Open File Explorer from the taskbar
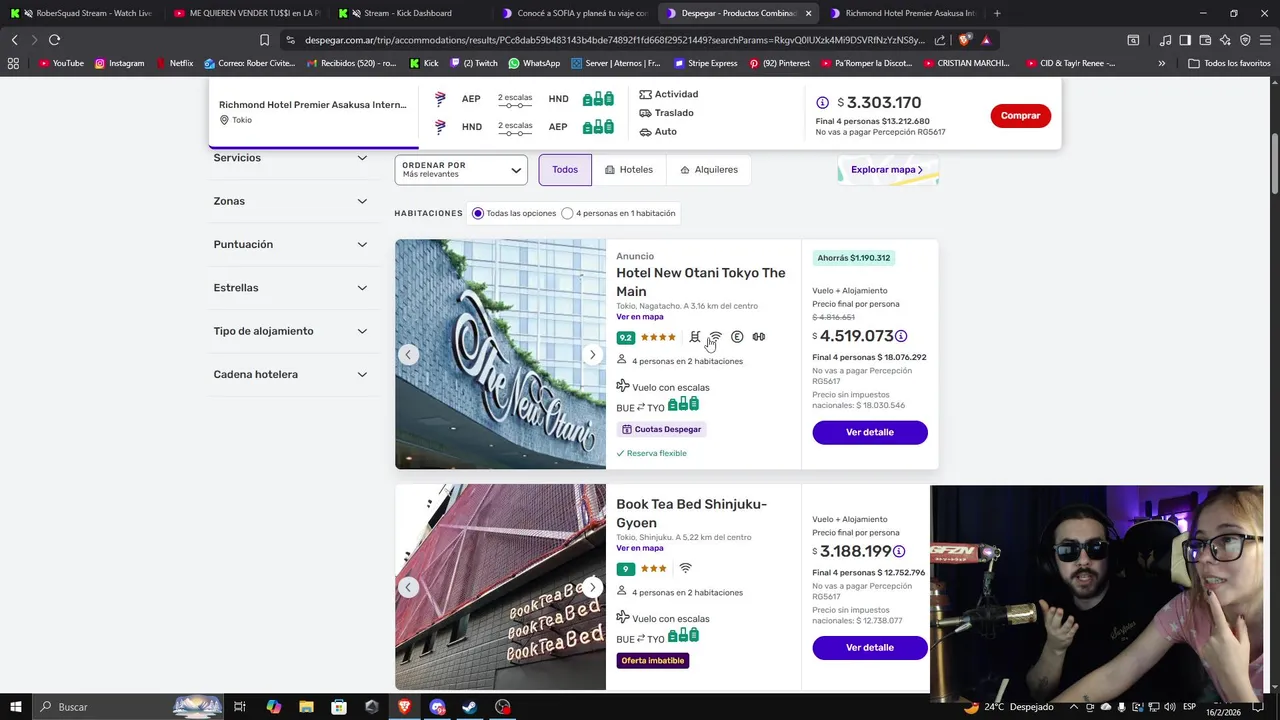Image resolution: width=1280 pixels, height=720 pixels. (x=306, y=707)
